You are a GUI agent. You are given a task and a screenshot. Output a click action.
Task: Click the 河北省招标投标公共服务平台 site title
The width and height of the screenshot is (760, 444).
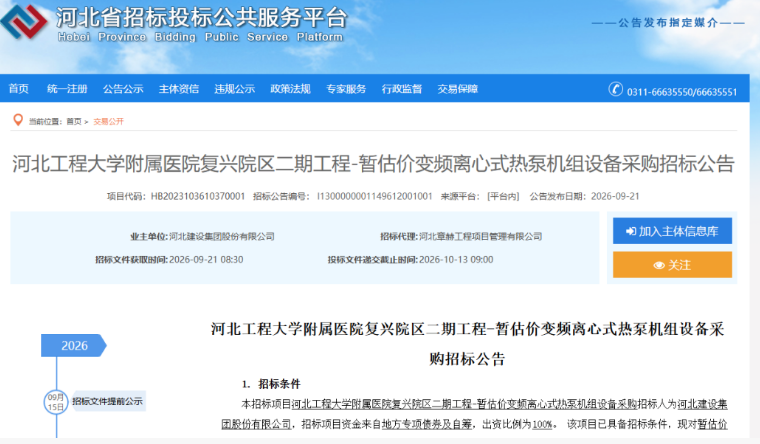pyautogui.click(x=202, y=18)
